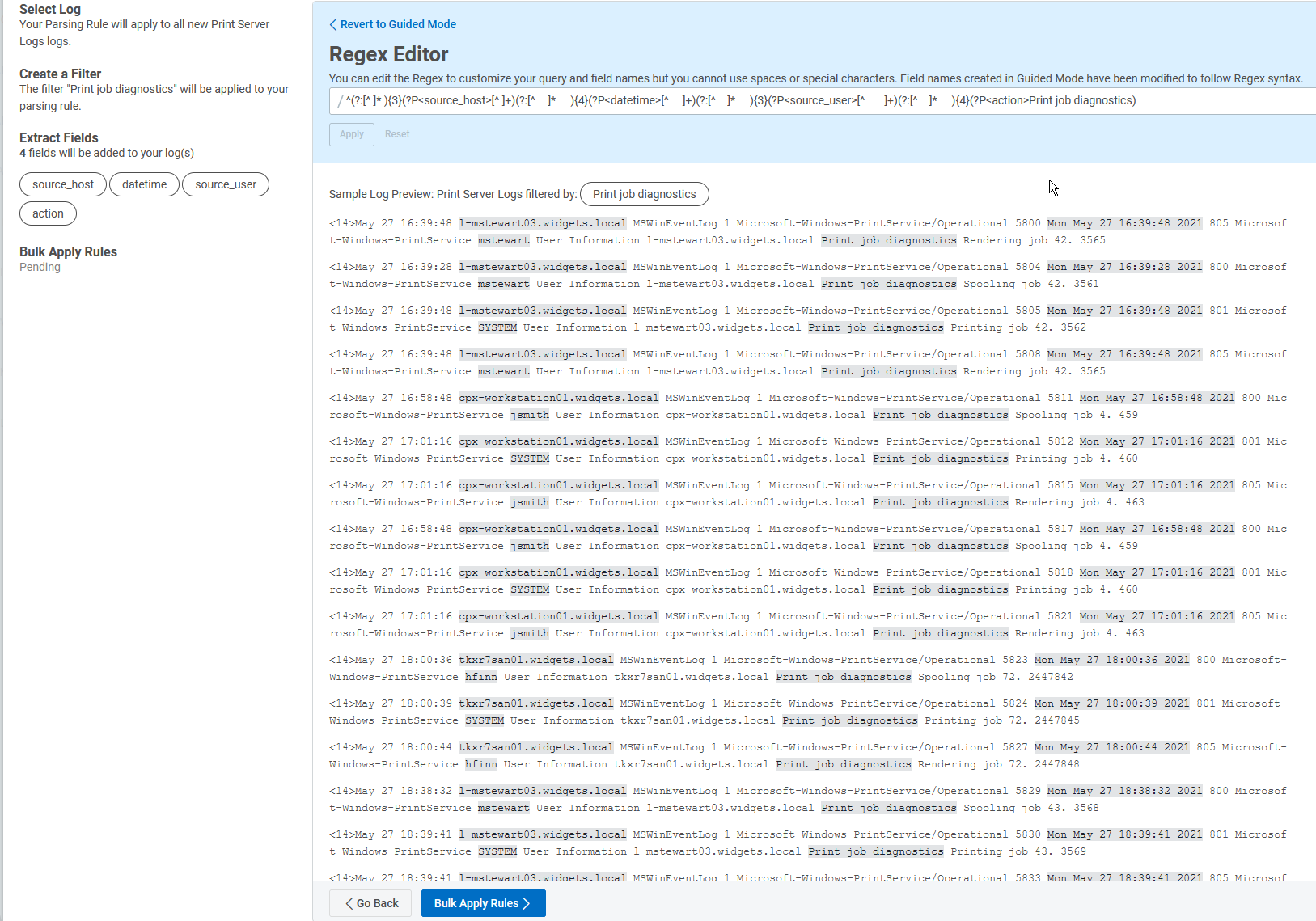Click Reset next to the Apply button
The height and width of the screenshot is (921, 1316).
coord(396,134)
